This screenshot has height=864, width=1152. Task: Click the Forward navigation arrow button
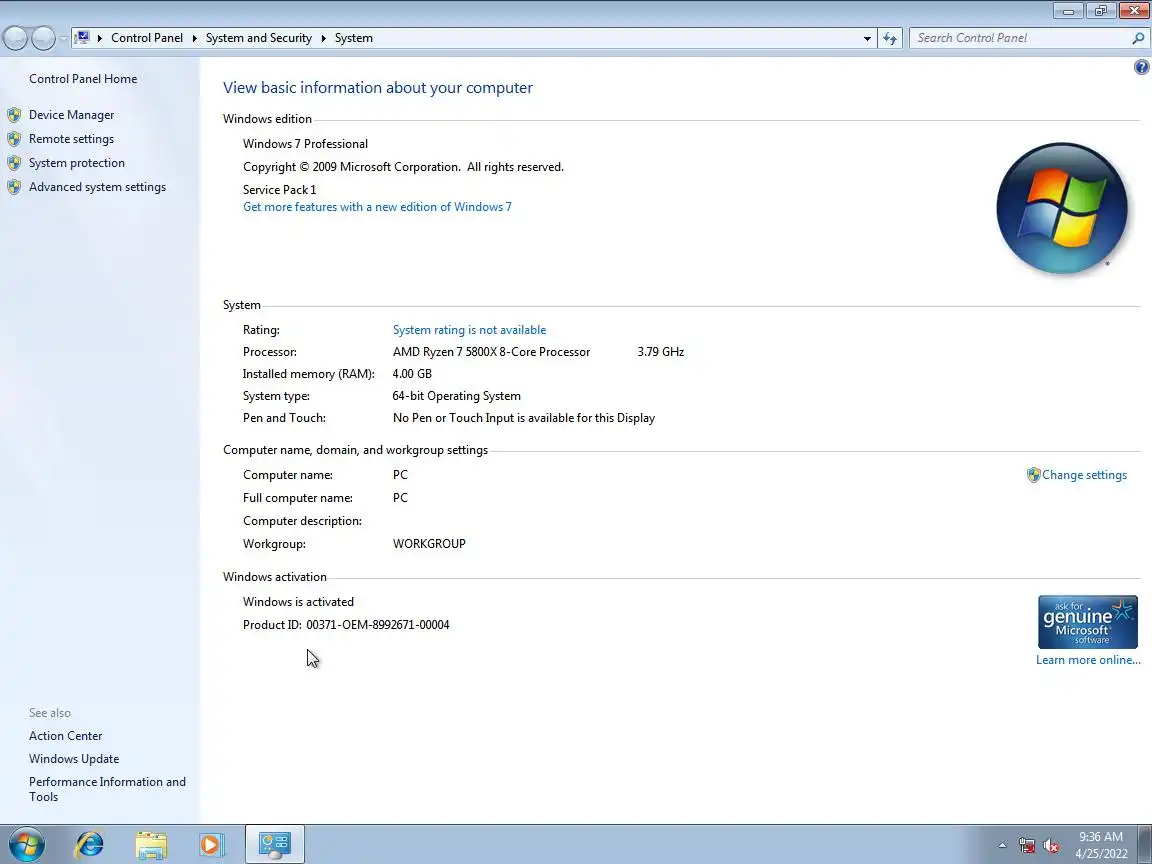tap(43, 38)
